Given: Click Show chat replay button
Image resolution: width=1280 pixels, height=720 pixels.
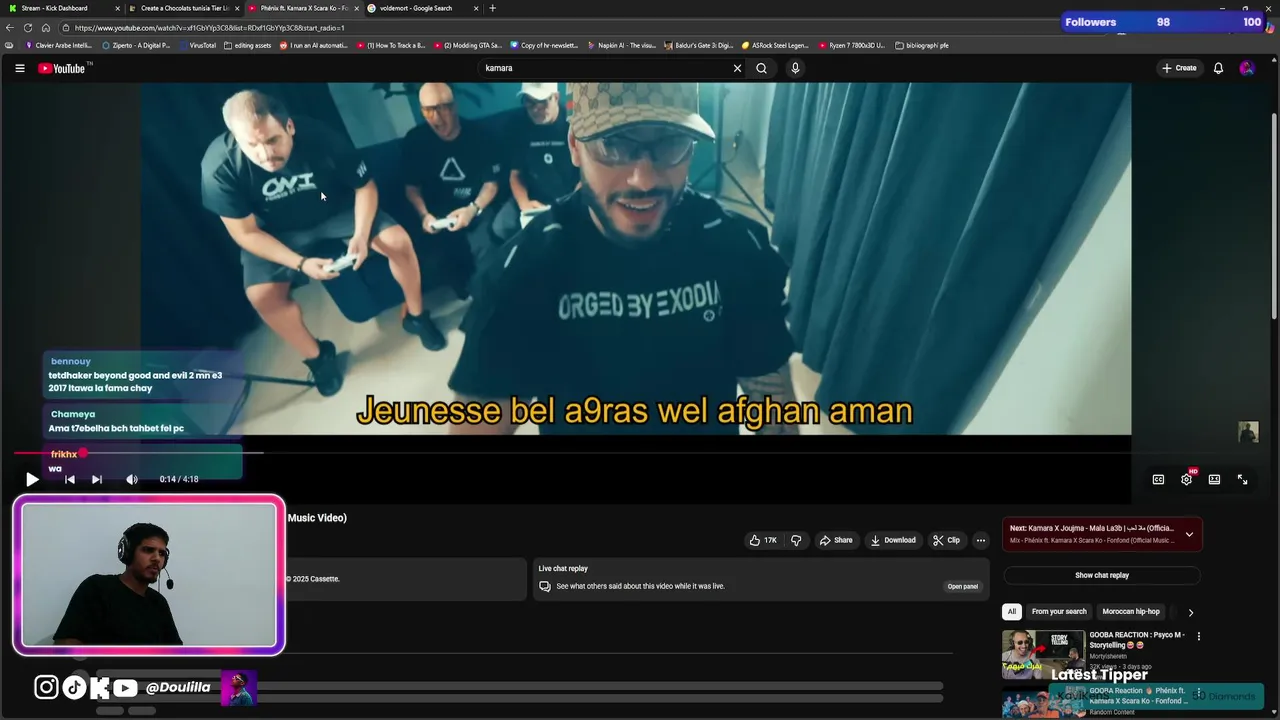Looking at the screenshot, I should (1102, 575).
